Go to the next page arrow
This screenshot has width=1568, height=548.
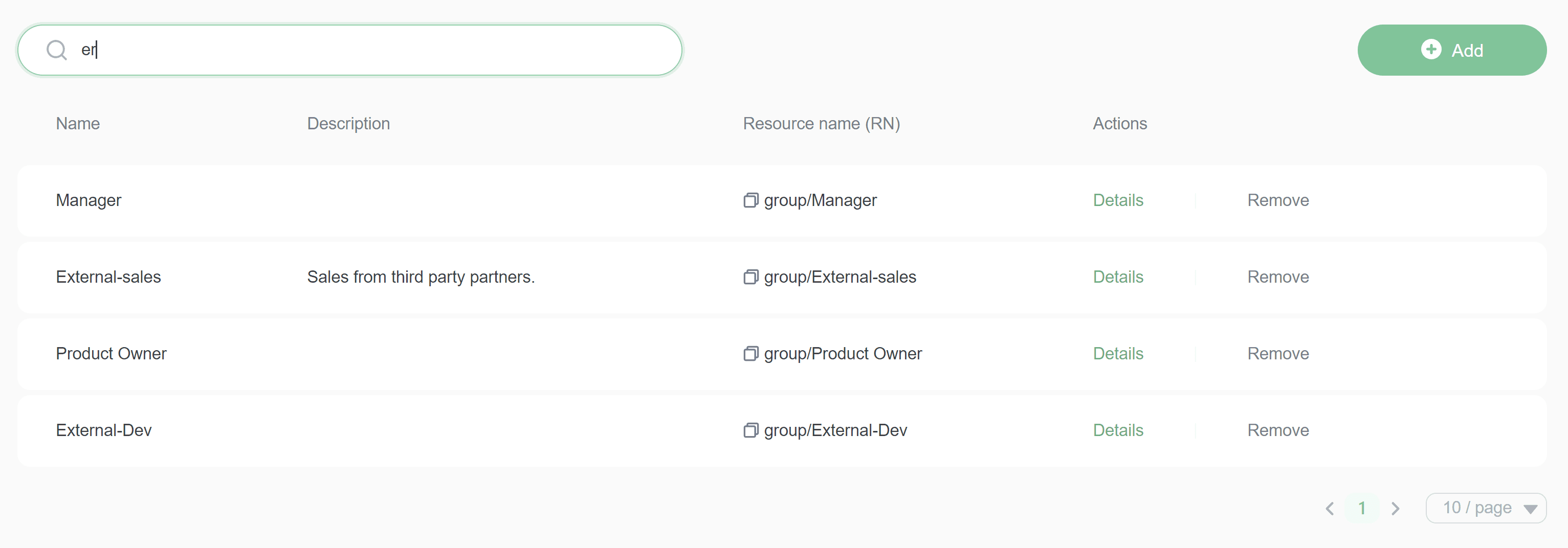1395,508
